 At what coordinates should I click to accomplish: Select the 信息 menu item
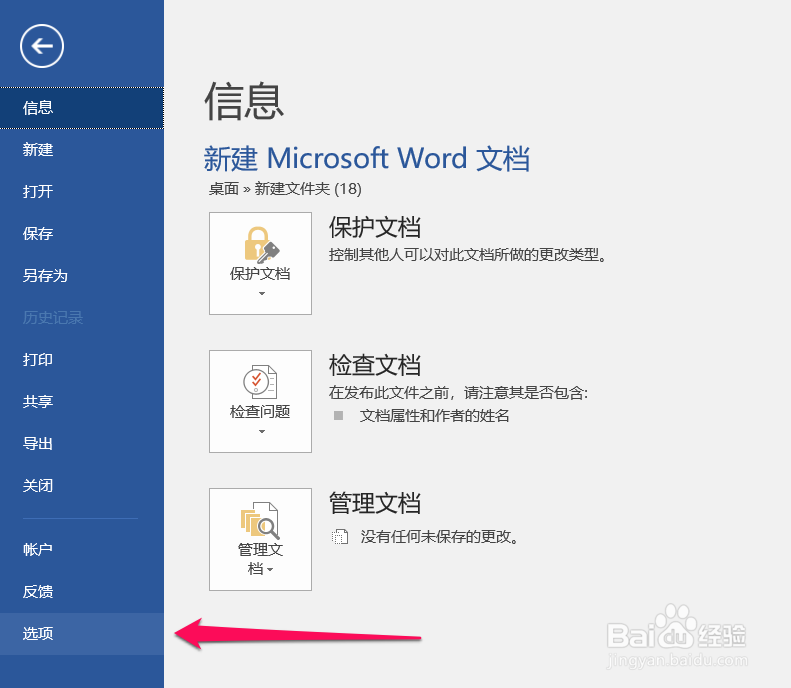(82, 108)
